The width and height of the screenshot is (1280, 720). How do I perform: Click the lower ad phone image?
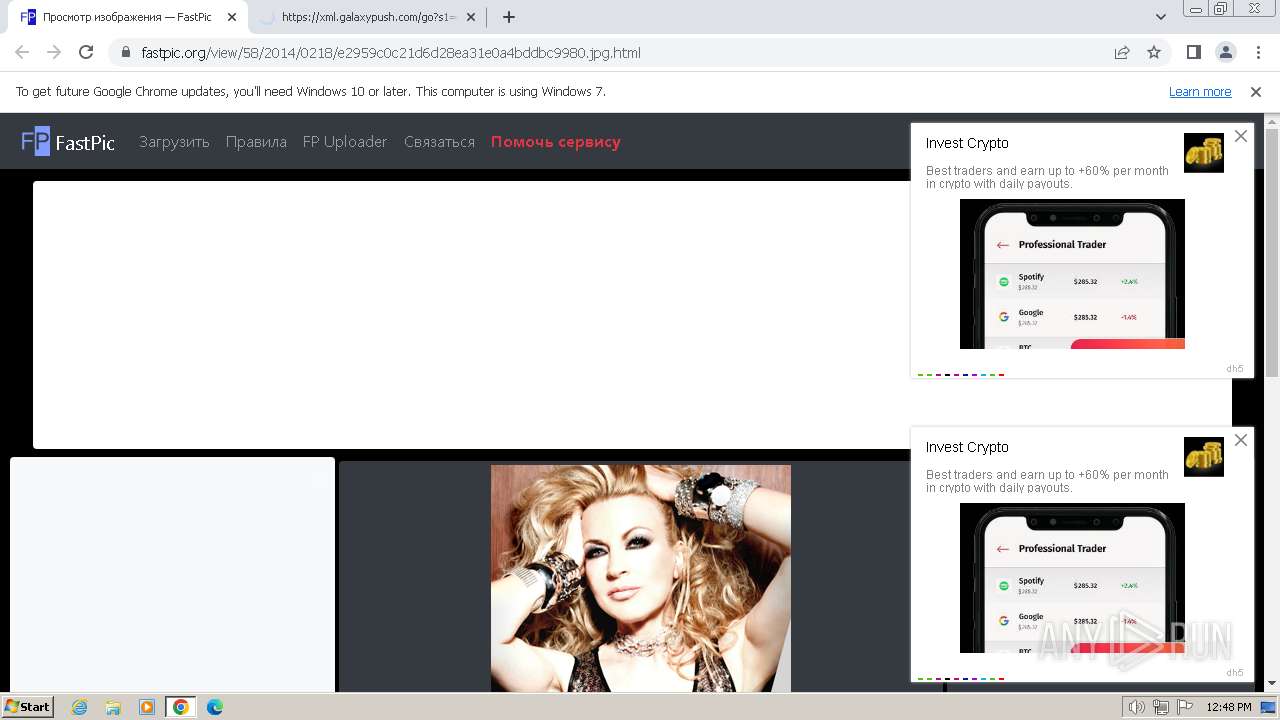tap(1072, 578)
